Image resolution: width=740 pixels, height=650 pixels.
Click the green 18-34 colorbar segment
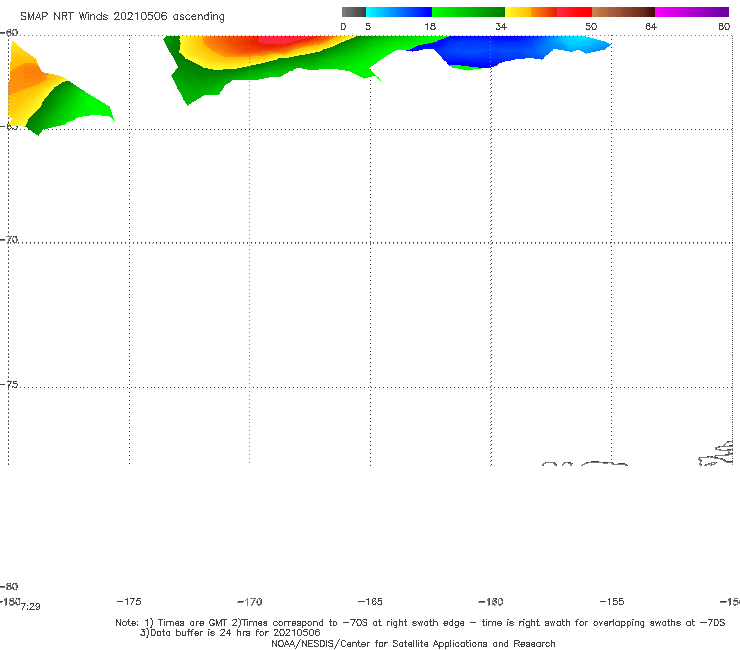tap(468, 12)
